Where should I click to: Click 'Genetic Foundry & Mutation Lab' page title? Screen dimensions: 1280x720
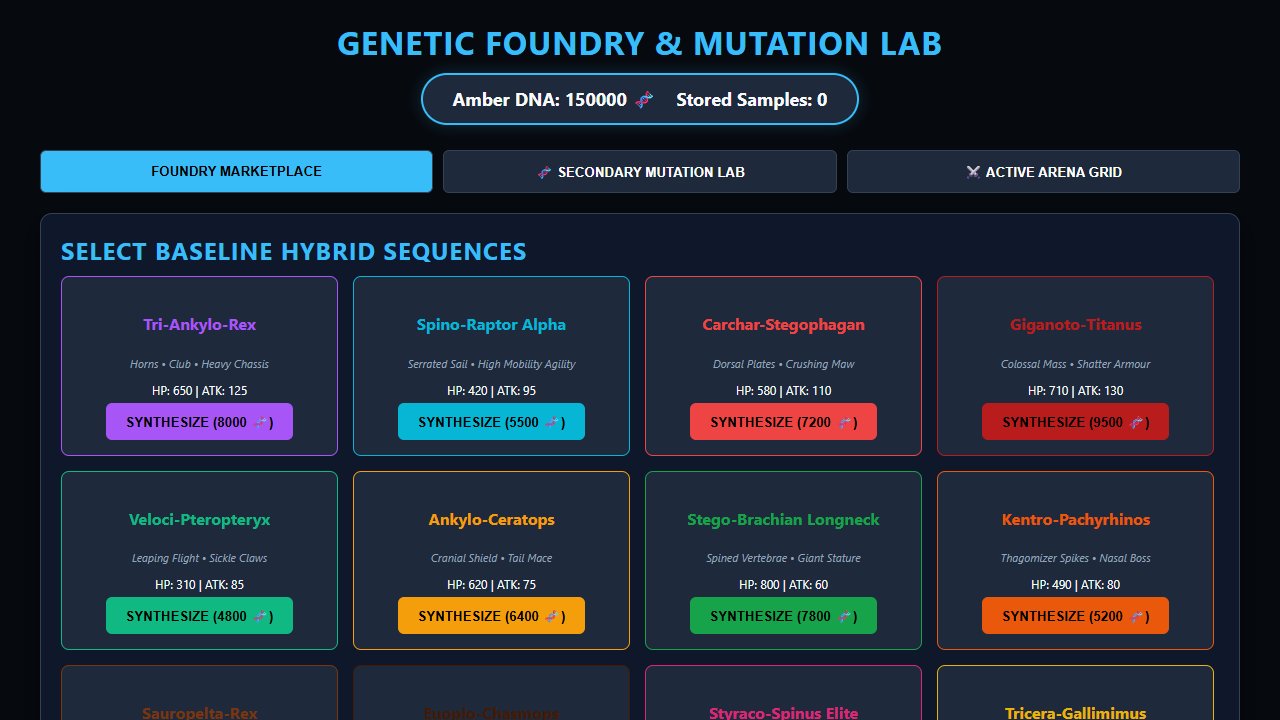pos(640,44)
